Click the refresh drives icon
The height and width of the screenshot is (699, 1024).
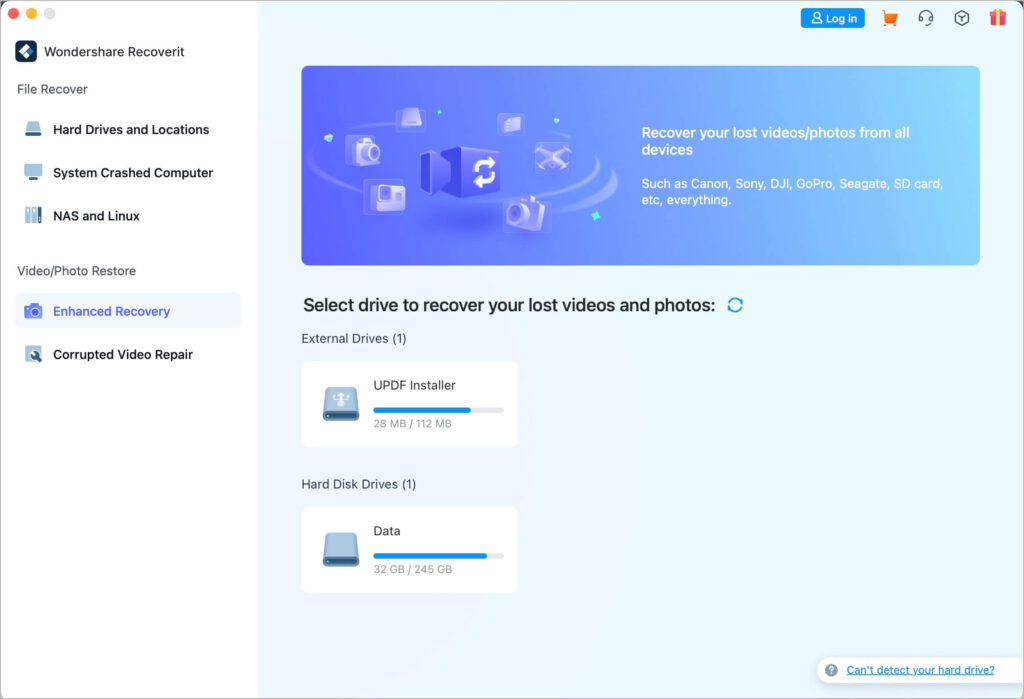click(x=735, y=305)
